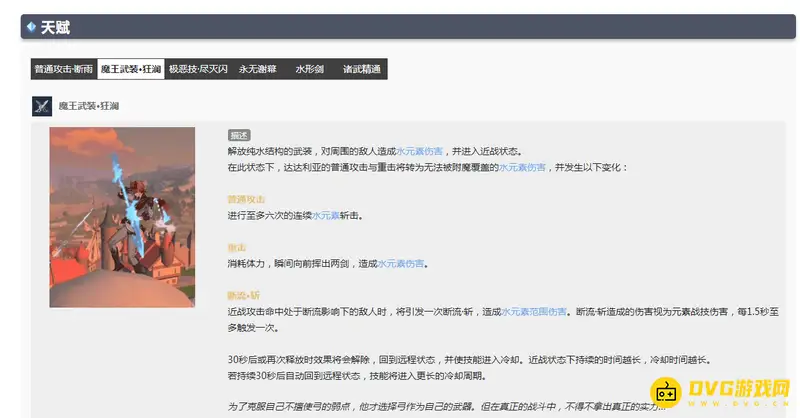Screen dimensions: 800x418
Task: Open the 普通攻击·断雨 tab
Action: point(63,69)
